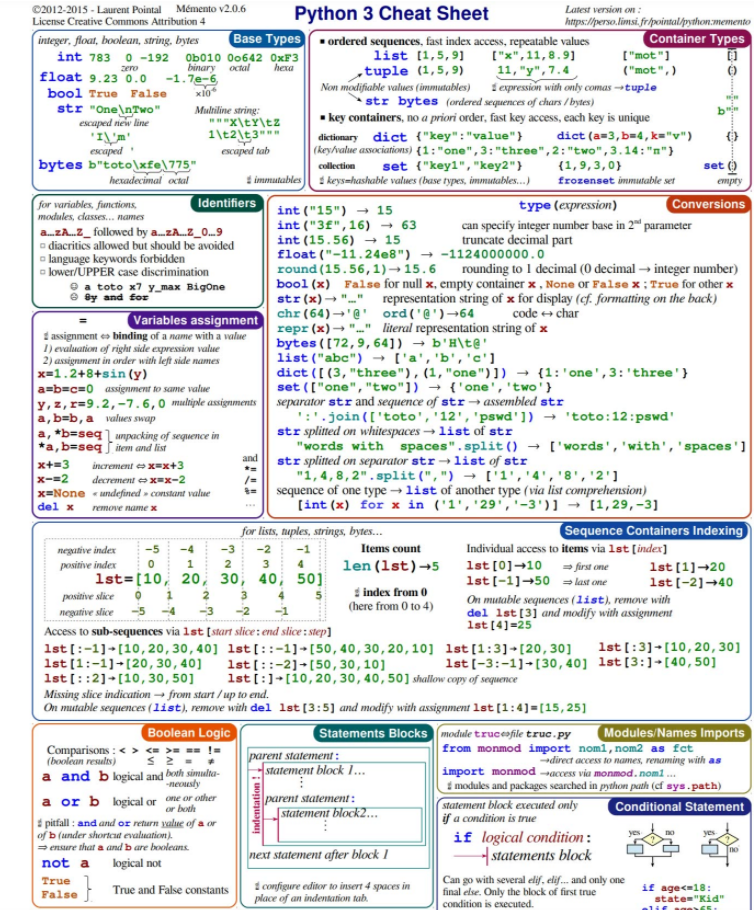This screenshot has height=910, width=754.
Task: Select the 'x=None' line
Action: pyautogui.click(x=62, y=493)
